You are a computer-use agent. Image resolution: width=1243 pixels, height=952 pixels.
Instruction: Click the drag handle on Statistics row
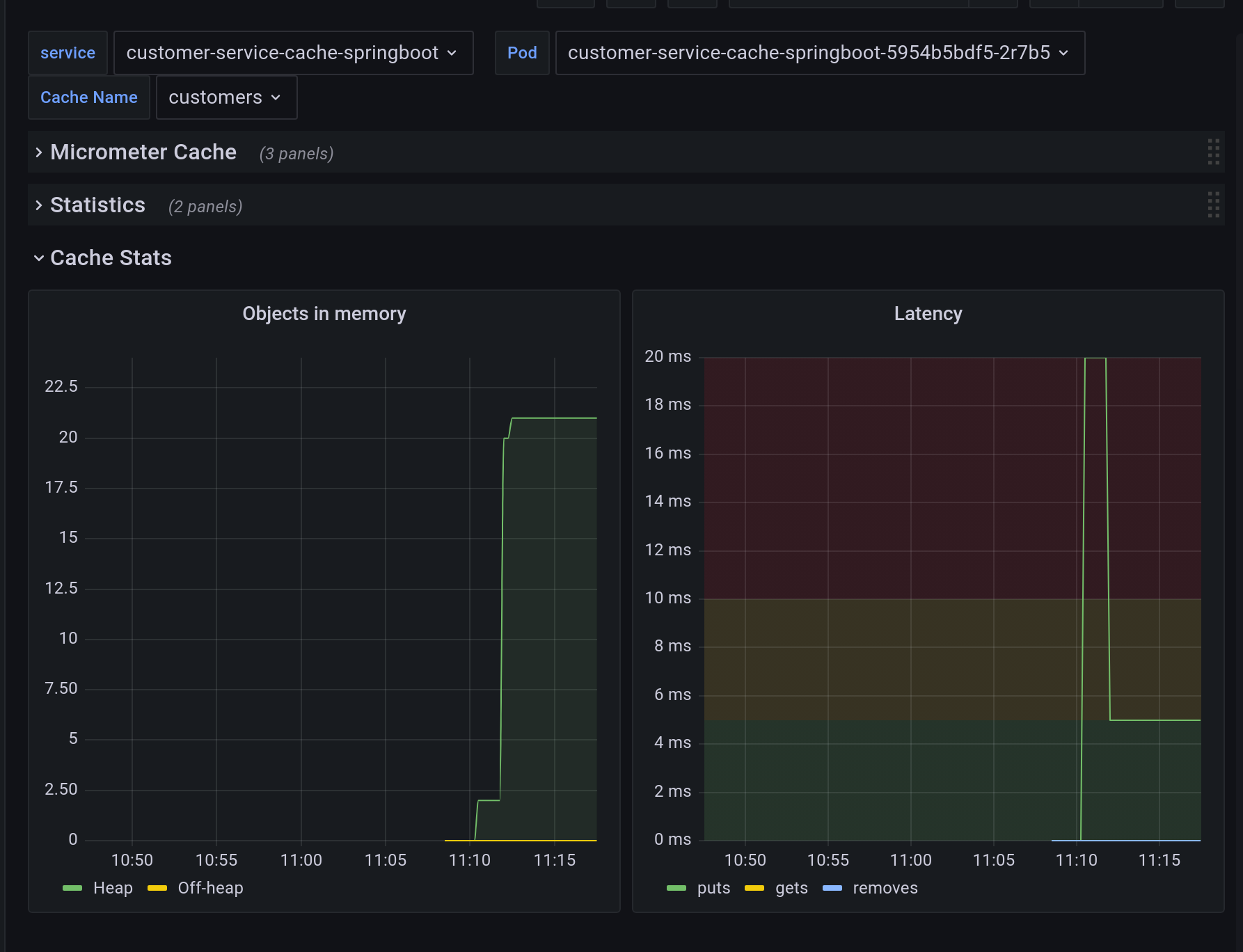[x=1214, y=205]
